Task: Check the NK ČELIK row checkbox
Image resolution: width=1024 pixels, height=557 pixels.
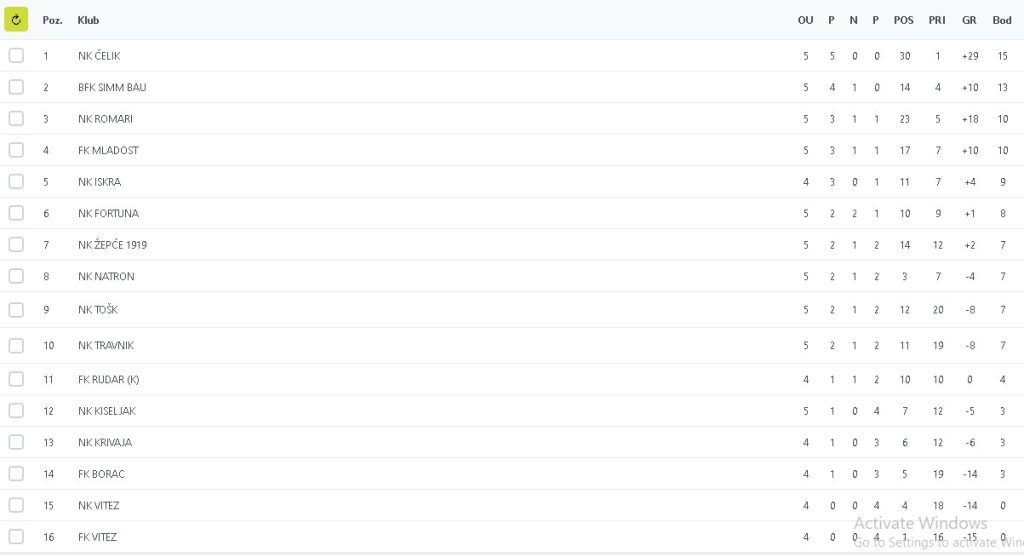Action: [x=16, y=56]
